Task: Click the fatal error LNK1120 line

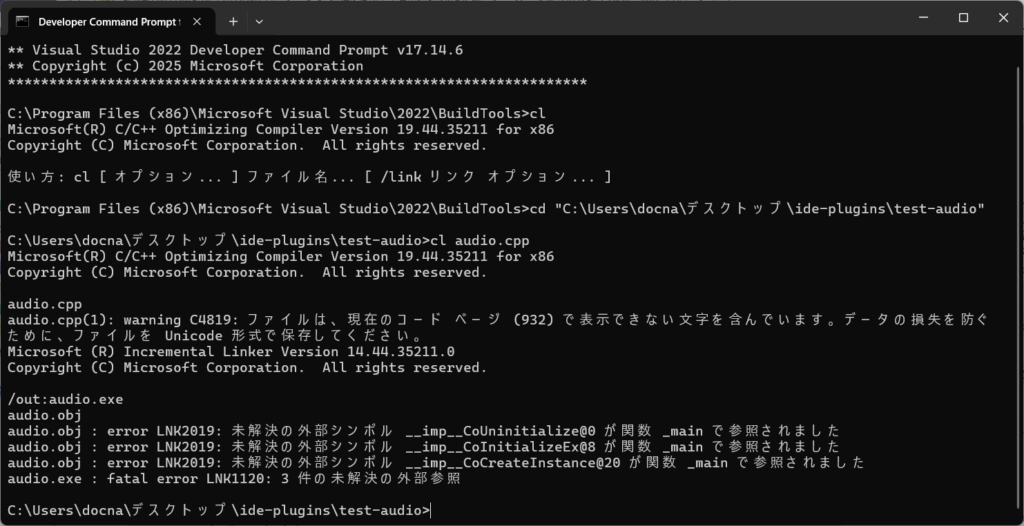Action: 234,479
